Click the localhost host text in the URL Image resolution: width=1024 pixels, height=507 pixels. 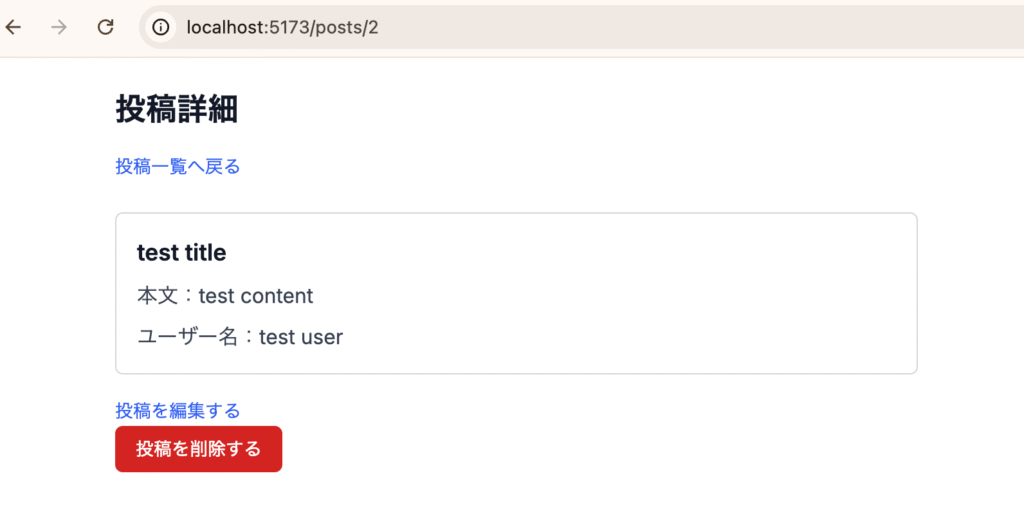[x=225, y=27]
